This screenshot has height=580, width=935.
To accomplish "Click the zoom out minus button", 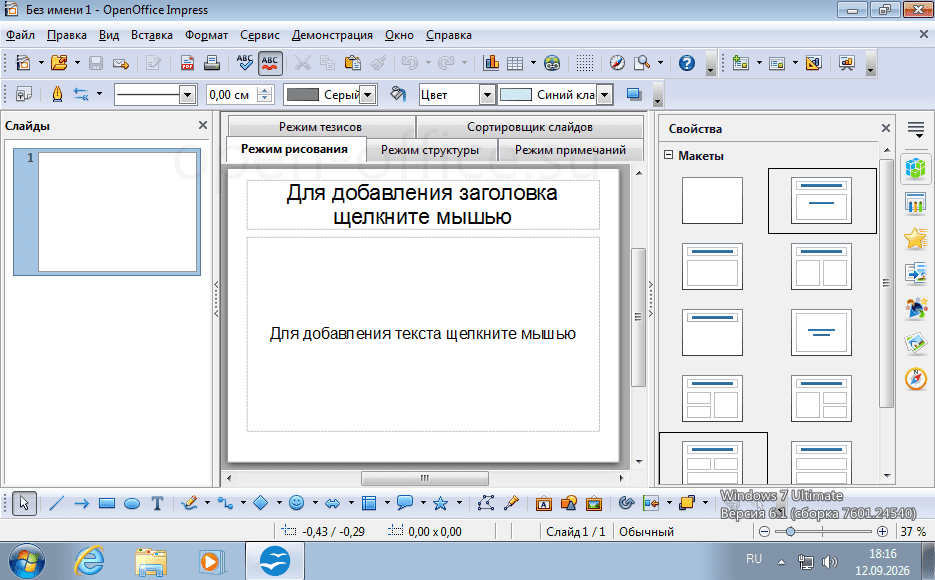I will coord(764,531).
